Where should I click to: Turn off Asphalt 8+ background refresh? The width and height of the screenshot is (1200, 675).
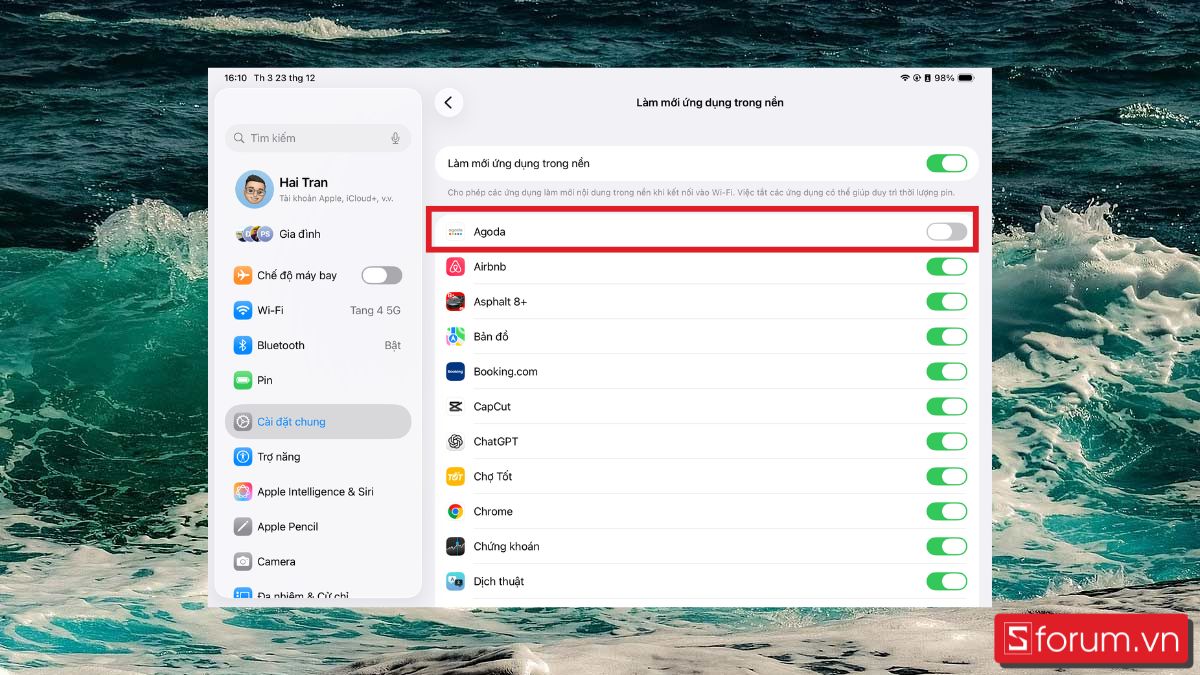click(947, 302)
